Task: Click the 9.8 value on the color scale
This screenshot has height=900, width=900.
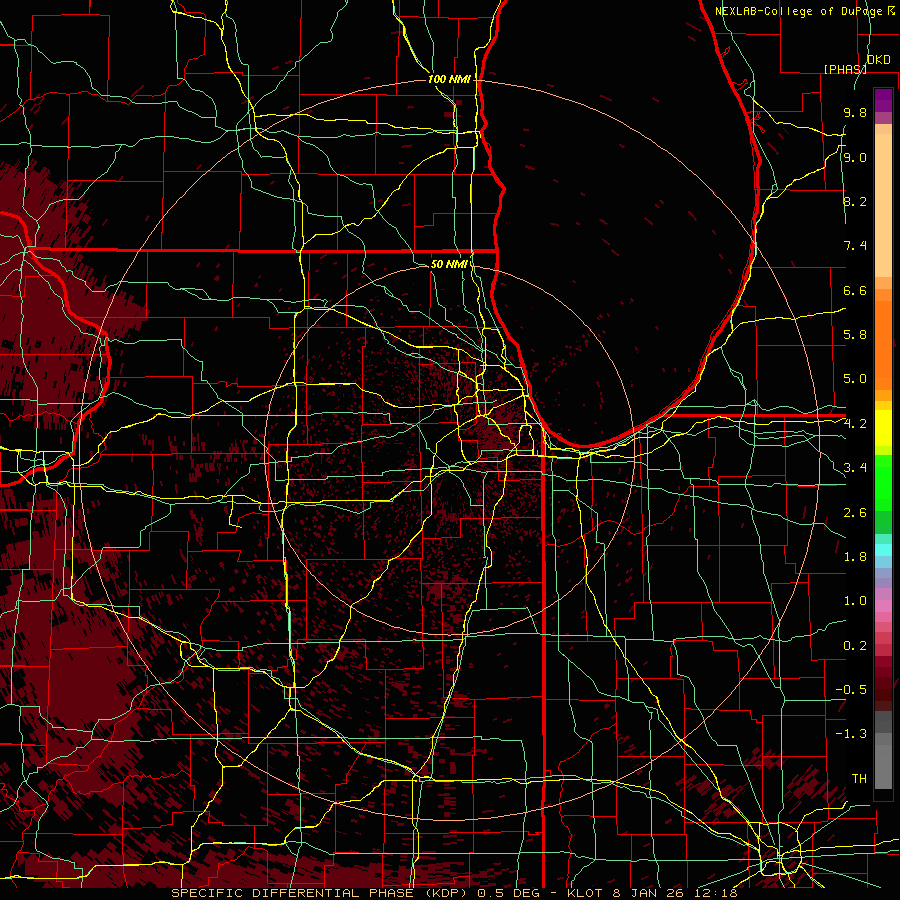Action: pyautogui.click(x=855, y=112)
